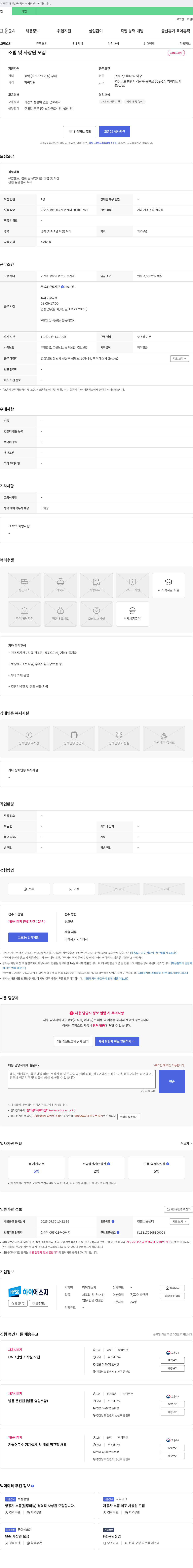Screen dimensions: 193x1568
Task: Expand 채용 담당자 정보 열람하기
Action: pyautogui.click(x=117, y=1041)
